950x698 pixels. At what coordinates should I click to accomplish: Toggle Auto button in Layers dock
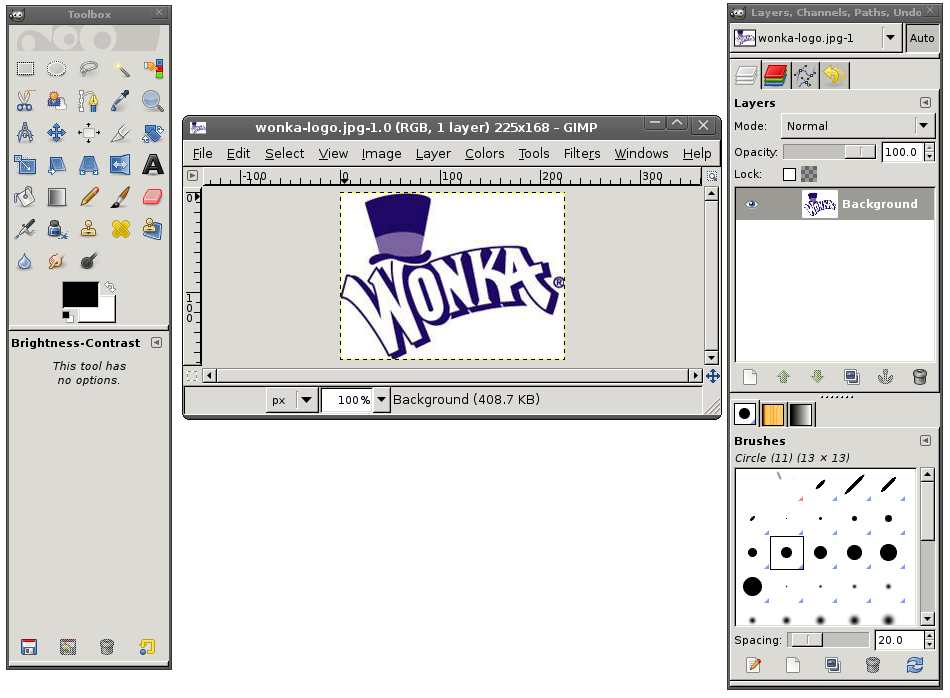(922, 38)
